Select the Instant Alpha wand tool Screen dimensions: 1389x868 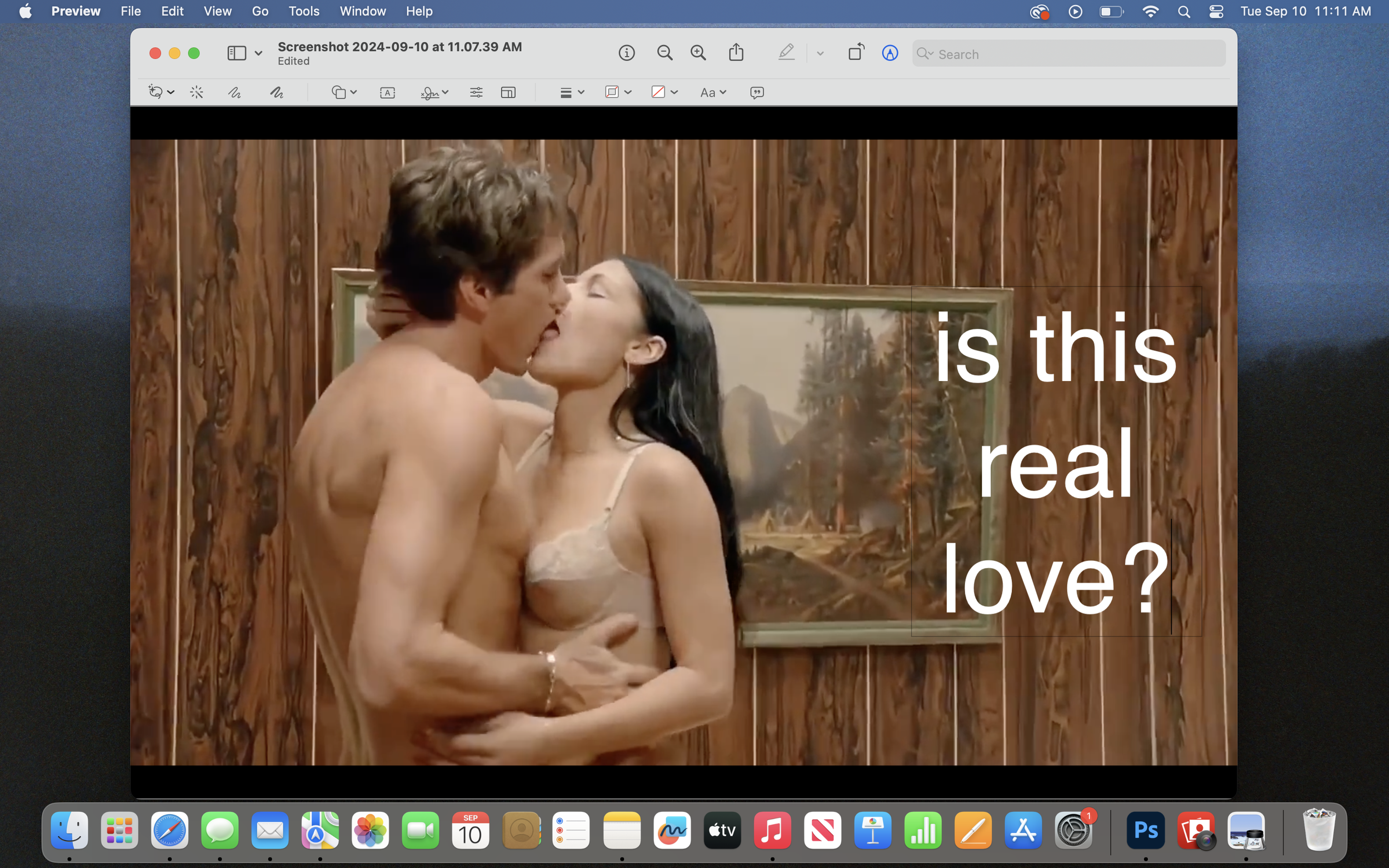click(196, 92)
